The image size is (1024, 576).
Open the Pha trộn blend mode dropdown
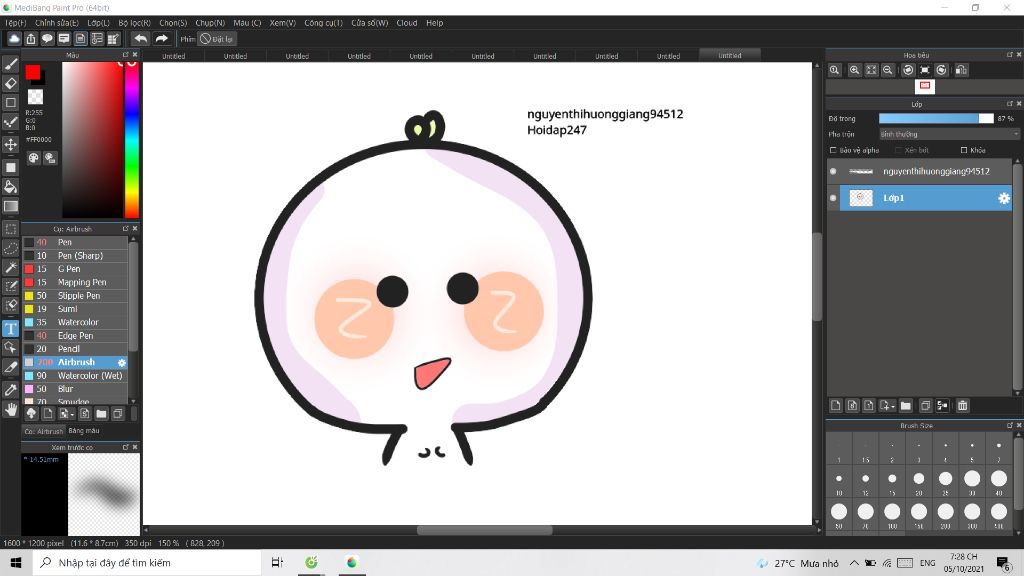pos(949,134)
